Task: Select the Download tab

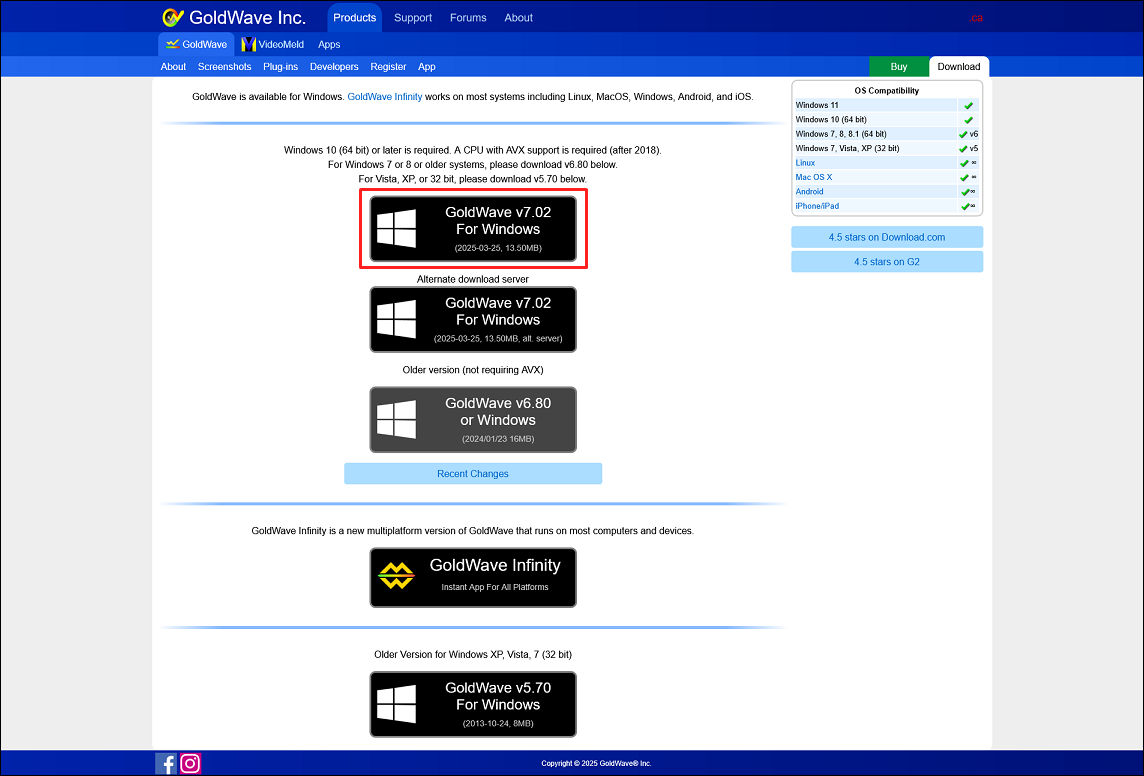Action: (959, 66)
